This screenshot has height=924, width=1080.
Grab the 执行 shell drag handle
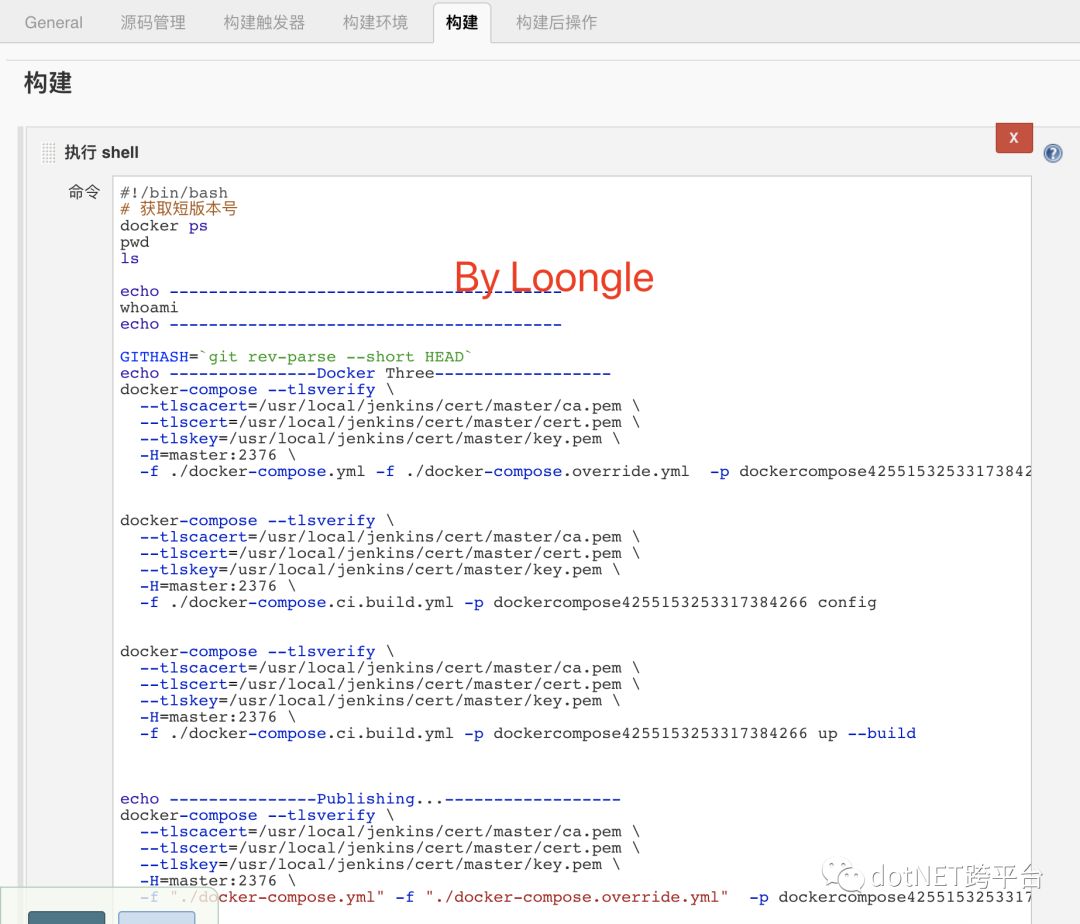pyautogui.click(x=48, y=152)
